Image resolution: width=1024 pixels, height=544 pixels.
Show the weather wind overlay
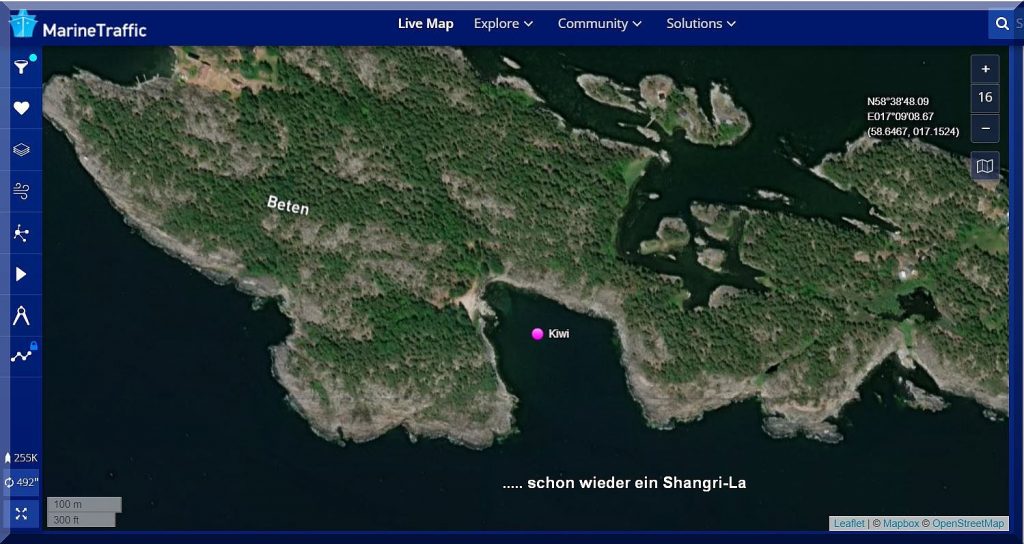(x=21, y=192)
